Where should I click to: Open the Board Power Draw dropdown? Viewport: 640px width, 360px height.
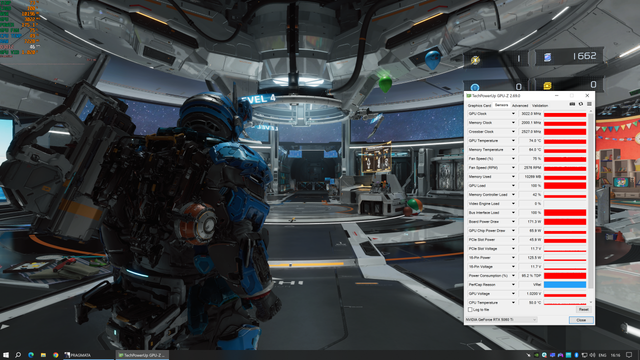[513, 221]
